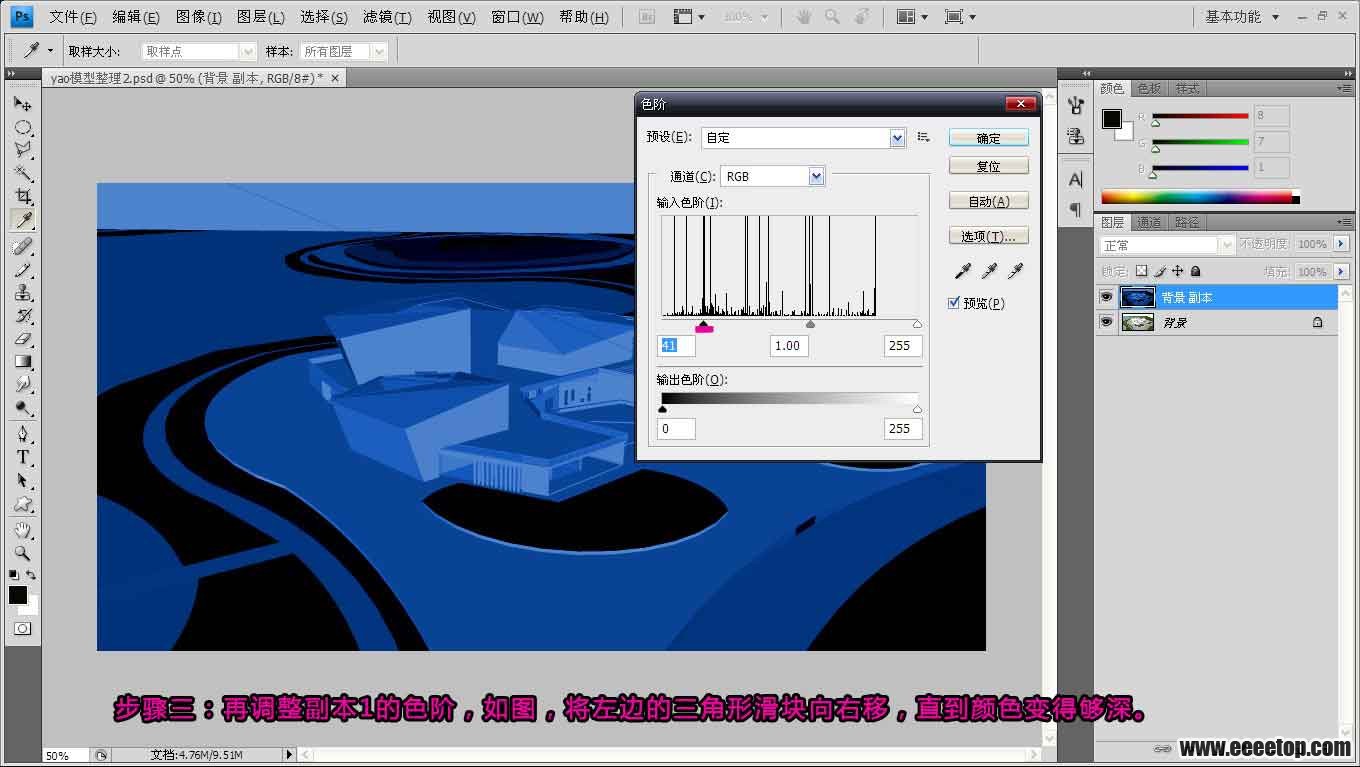Open the layer blend mode 正常 dropdown
The width and height of the screenshot is (1360, 767).
(x=1167, y=245)
